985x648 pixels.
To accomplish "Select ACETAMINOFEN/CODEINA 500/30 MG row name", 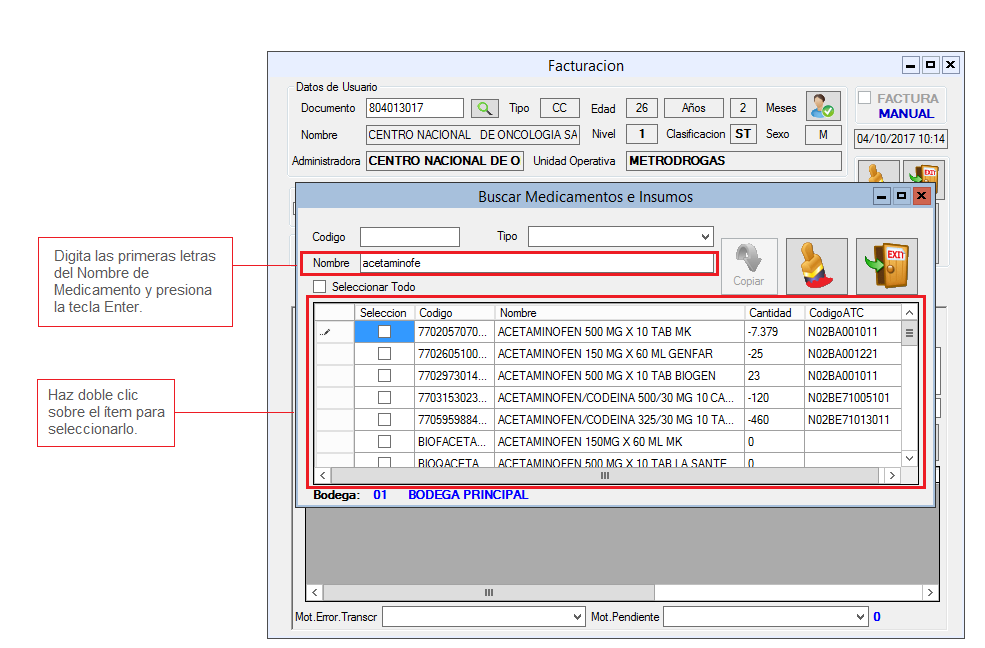I will pyautogui.click(x=616, y=398).
